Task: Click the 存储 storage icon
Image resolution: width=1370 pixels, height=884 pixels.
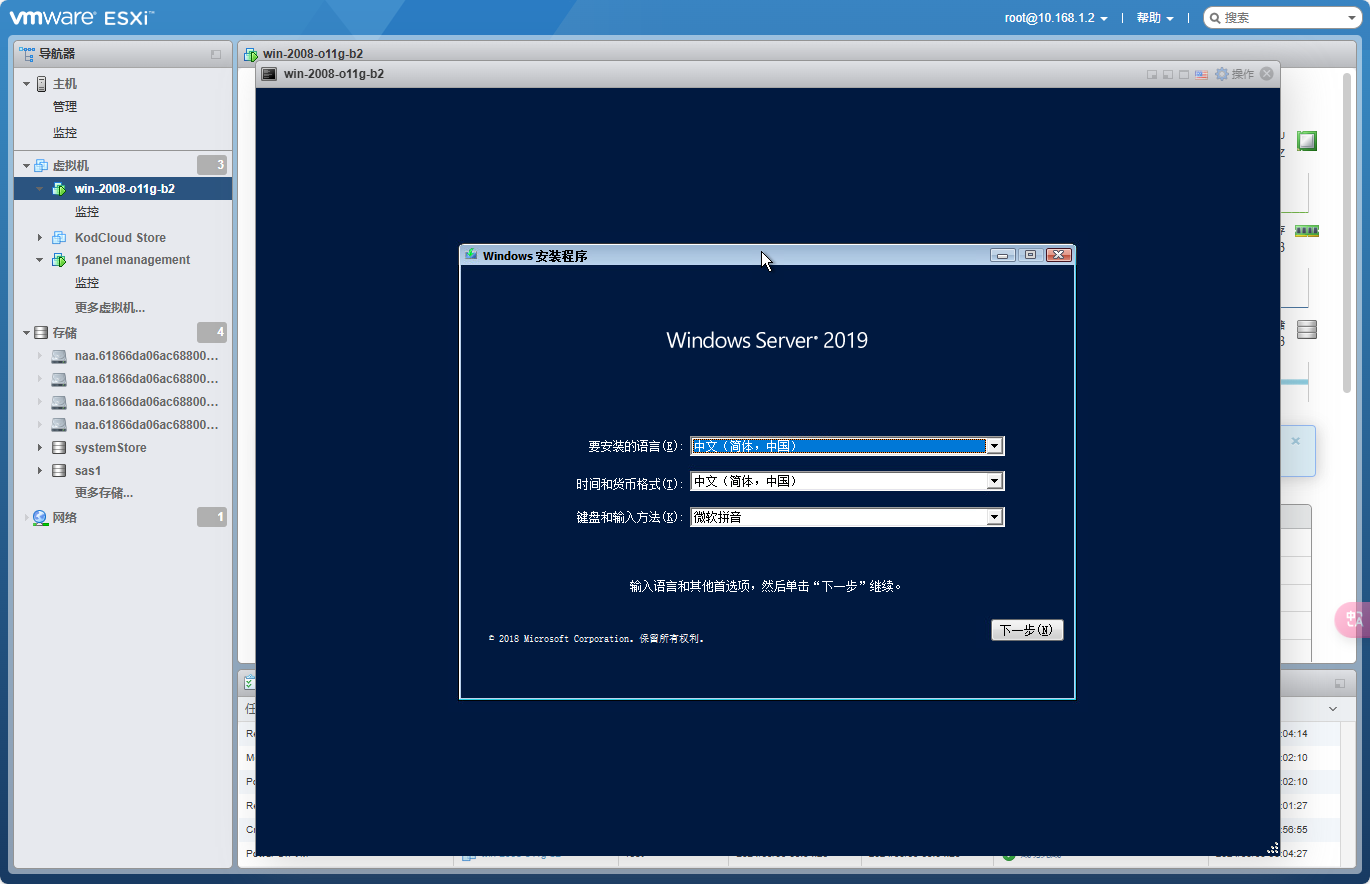Action: point(41,332)
